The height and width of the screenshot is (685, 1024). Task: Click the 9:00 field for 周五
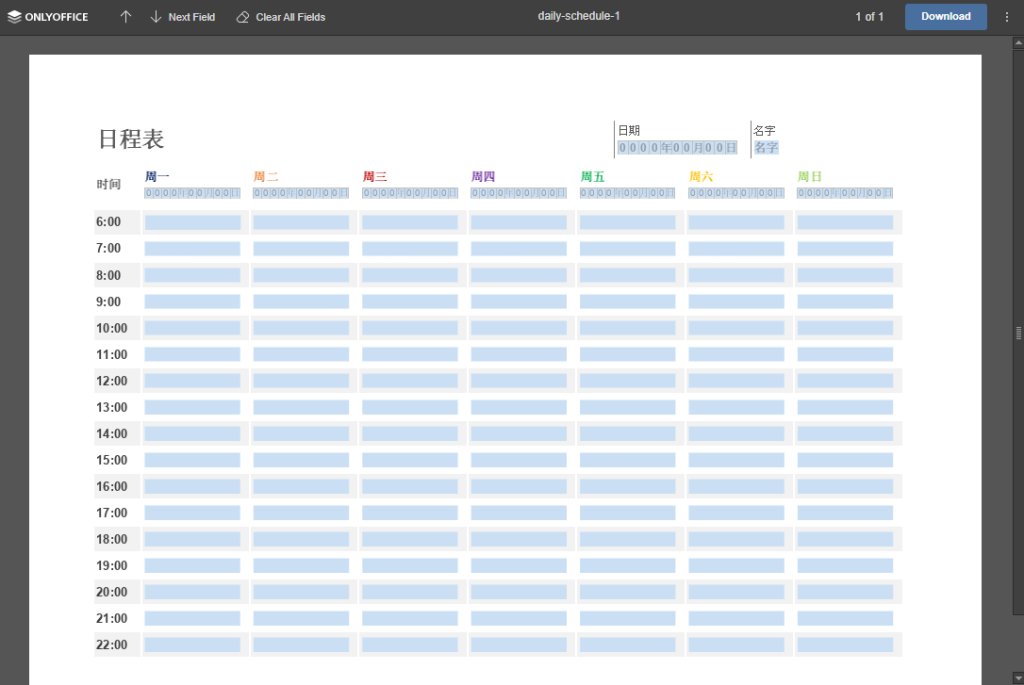pyautogui.click(x=627, y=301)
